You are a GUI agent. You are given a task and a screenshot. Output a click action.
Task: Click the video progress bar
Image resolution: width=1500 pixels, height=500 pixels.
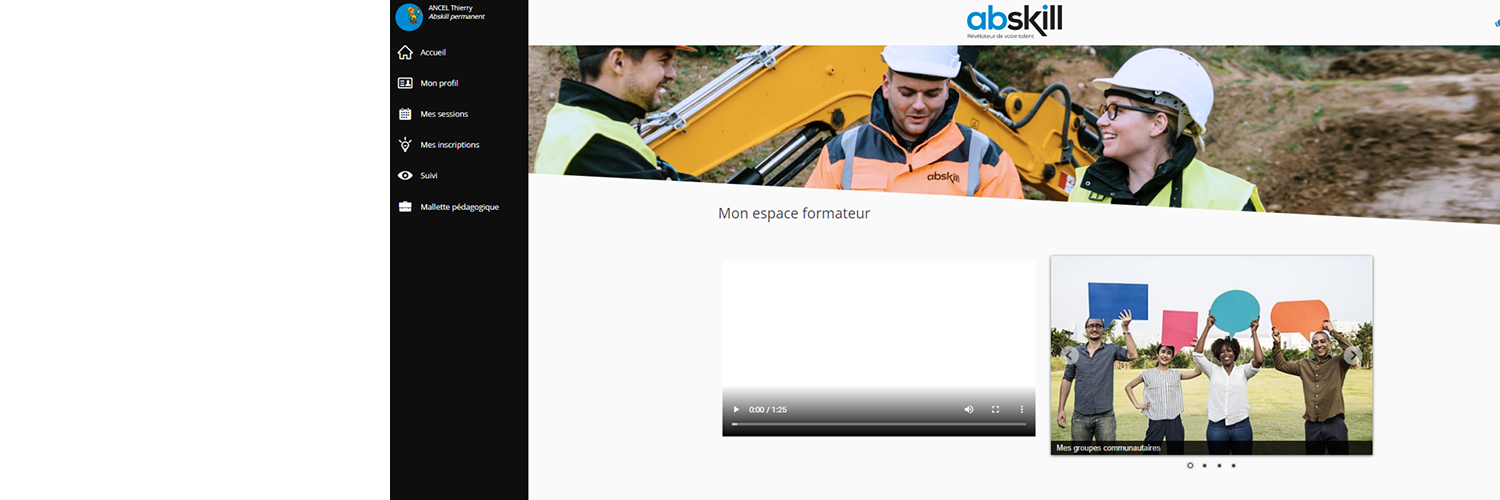click(878, 424)
